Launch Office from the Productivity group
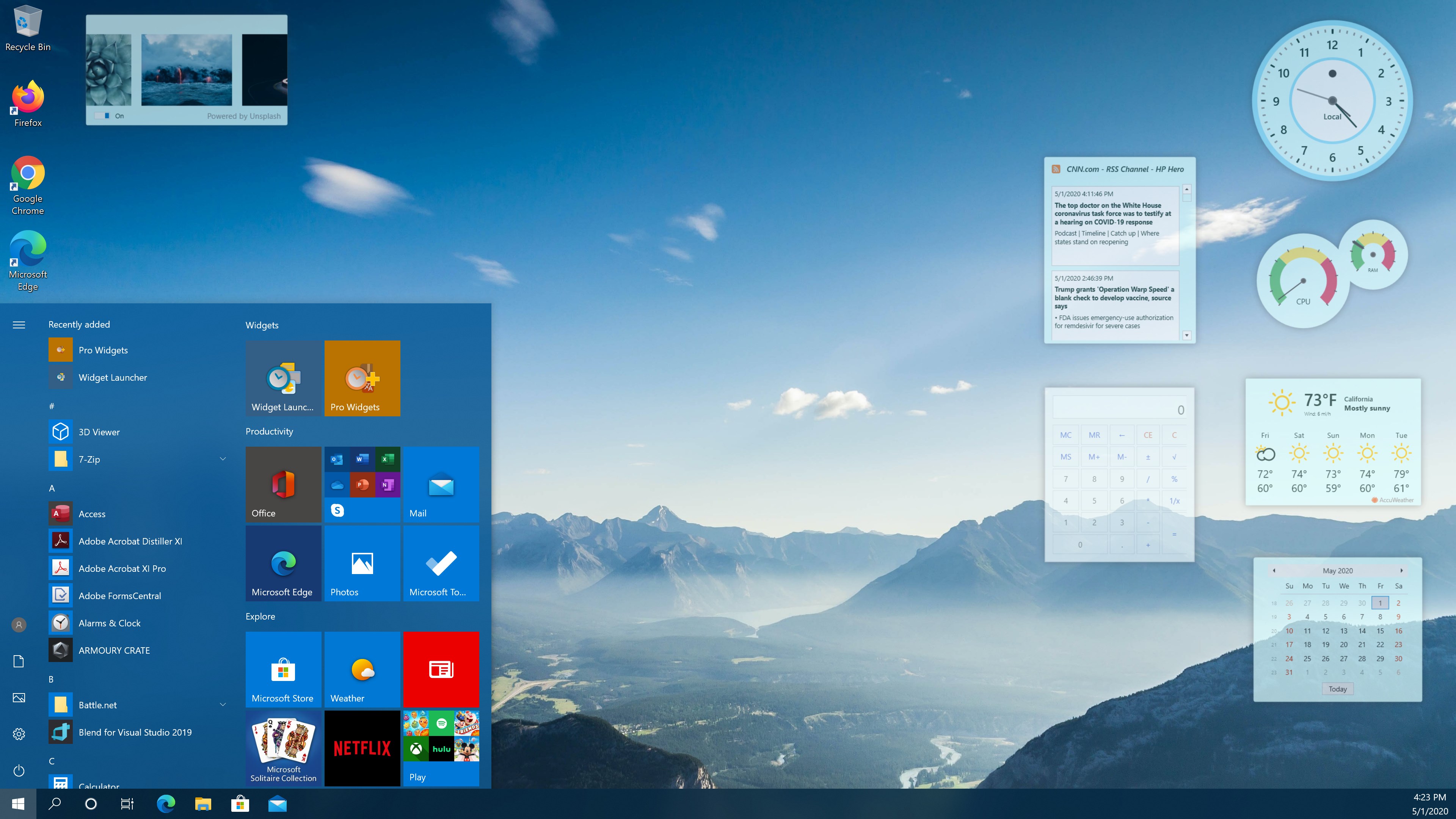Screen dimensions: 1456x819 [283, 485]
